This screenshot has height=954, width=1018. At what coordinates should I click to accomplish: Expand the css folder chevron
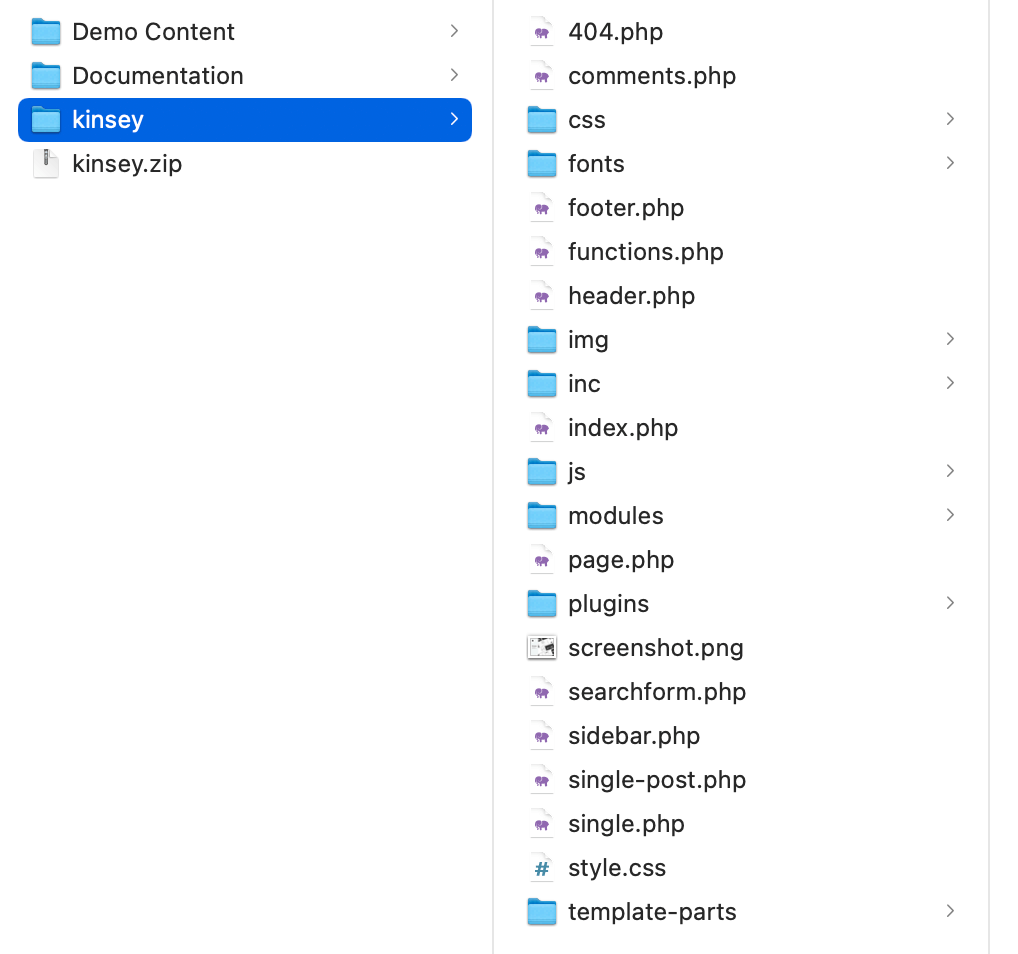pyautogui.click(x=950, y=120)
